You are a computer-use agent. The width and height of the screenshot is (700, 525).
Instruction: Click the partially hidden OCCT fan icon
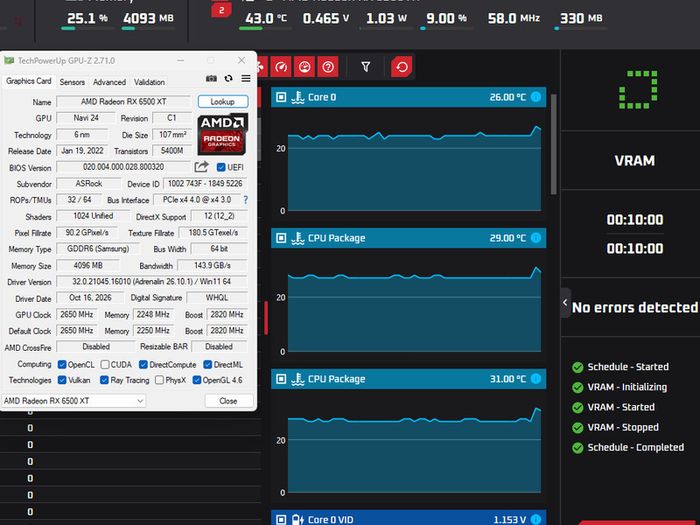[262, 67]
